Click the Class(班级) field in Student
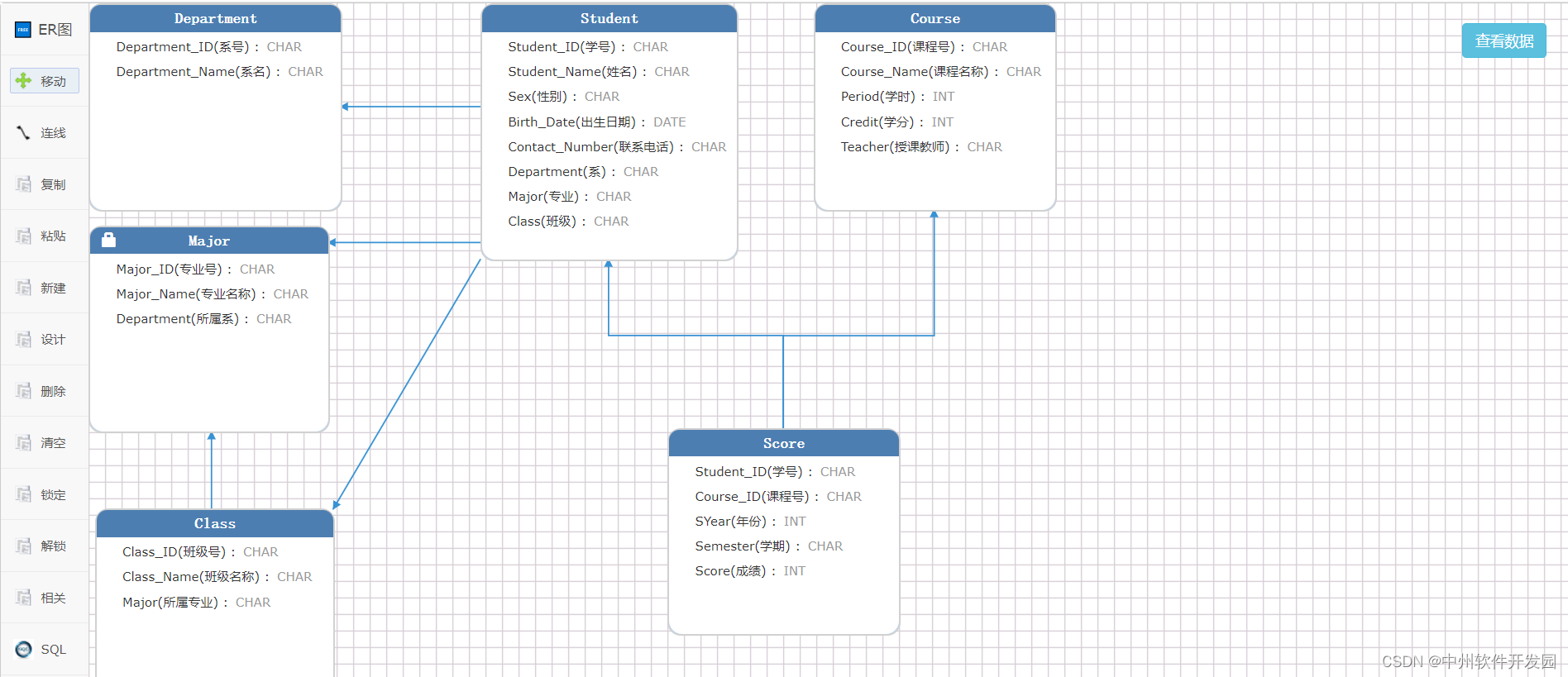 click(x=568, y=222)
